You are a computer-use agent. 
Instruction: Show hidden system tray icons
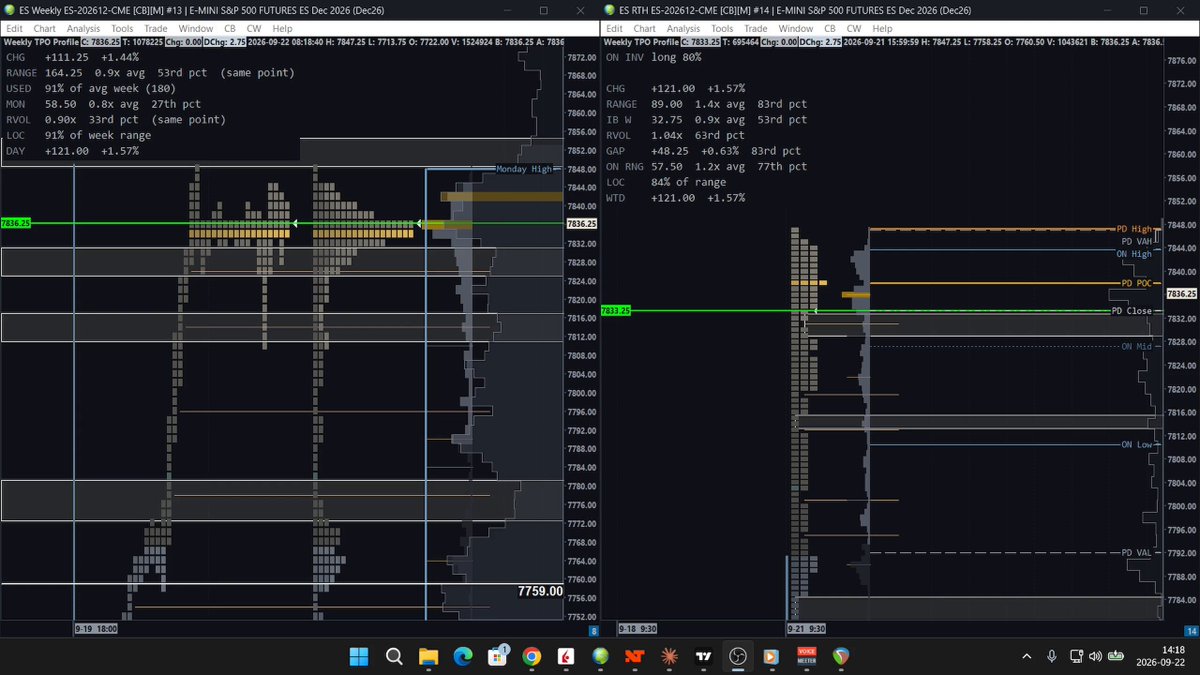pos(1027,656)
